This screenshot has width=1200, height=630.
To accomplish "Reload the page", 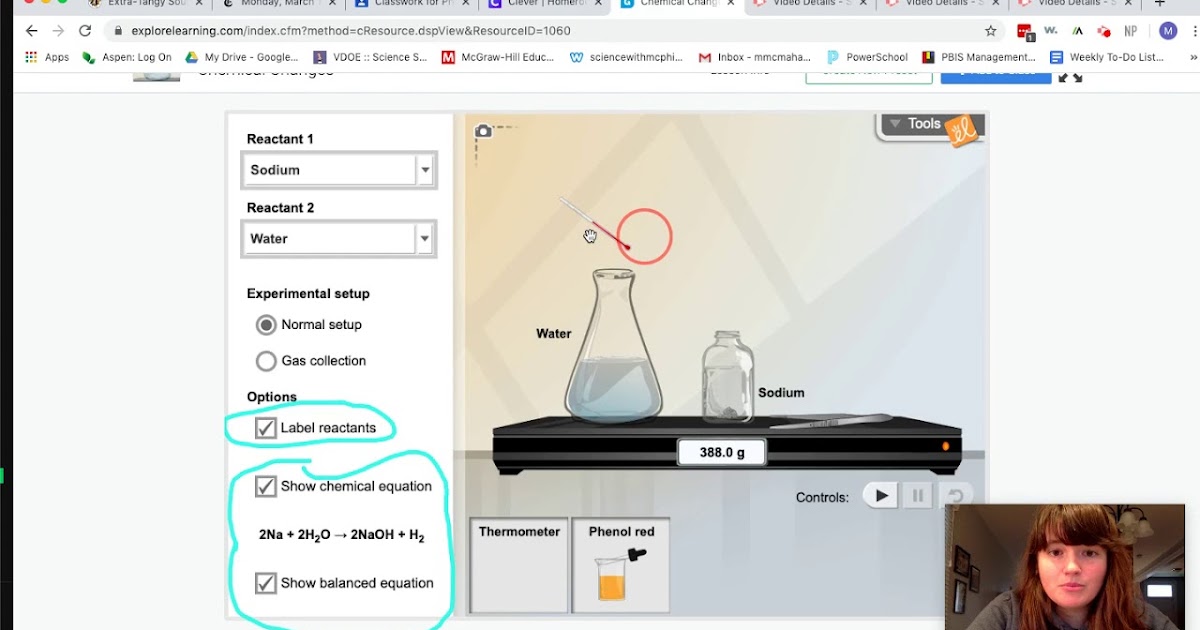I will [85, 31].
